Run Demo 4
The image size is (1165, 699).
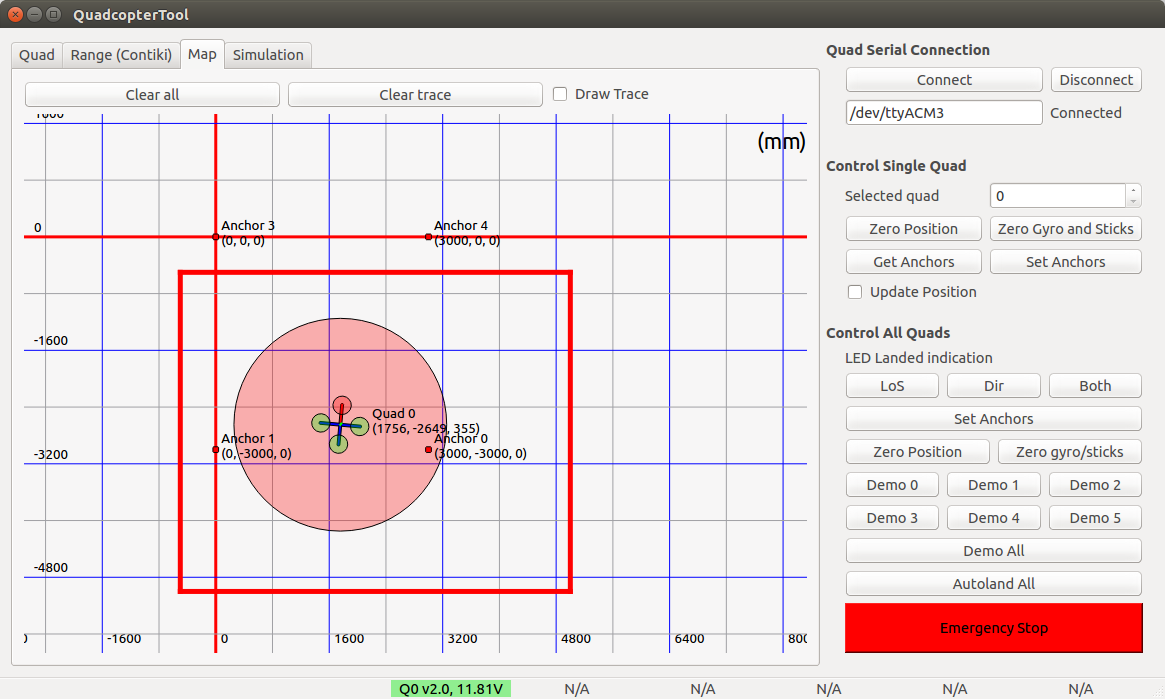[993, 518]
